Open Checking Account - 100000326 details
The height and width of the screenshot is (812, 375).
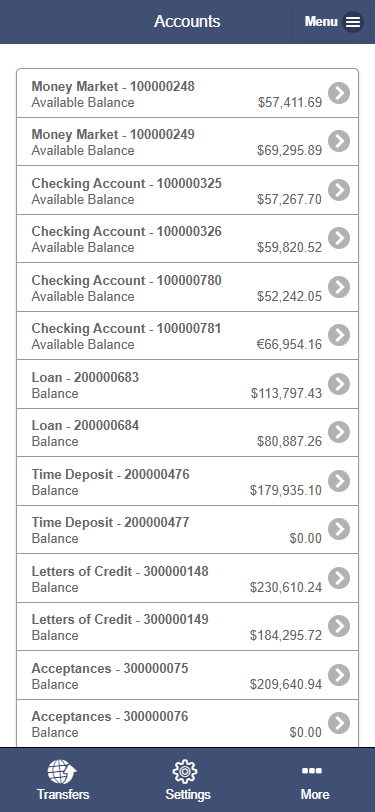tap(188, 239)
